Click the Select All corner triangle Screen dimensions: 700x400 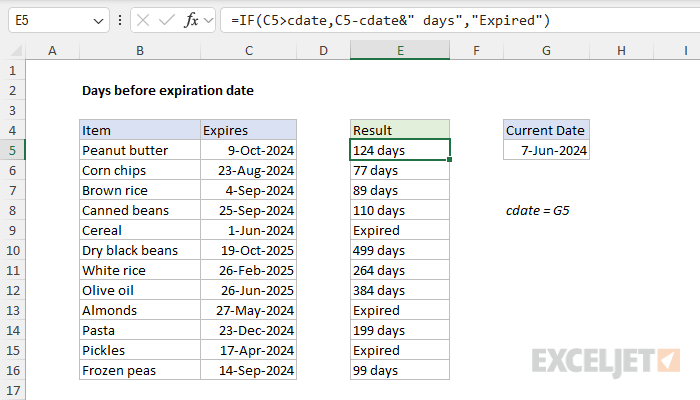tap(16, 50)
